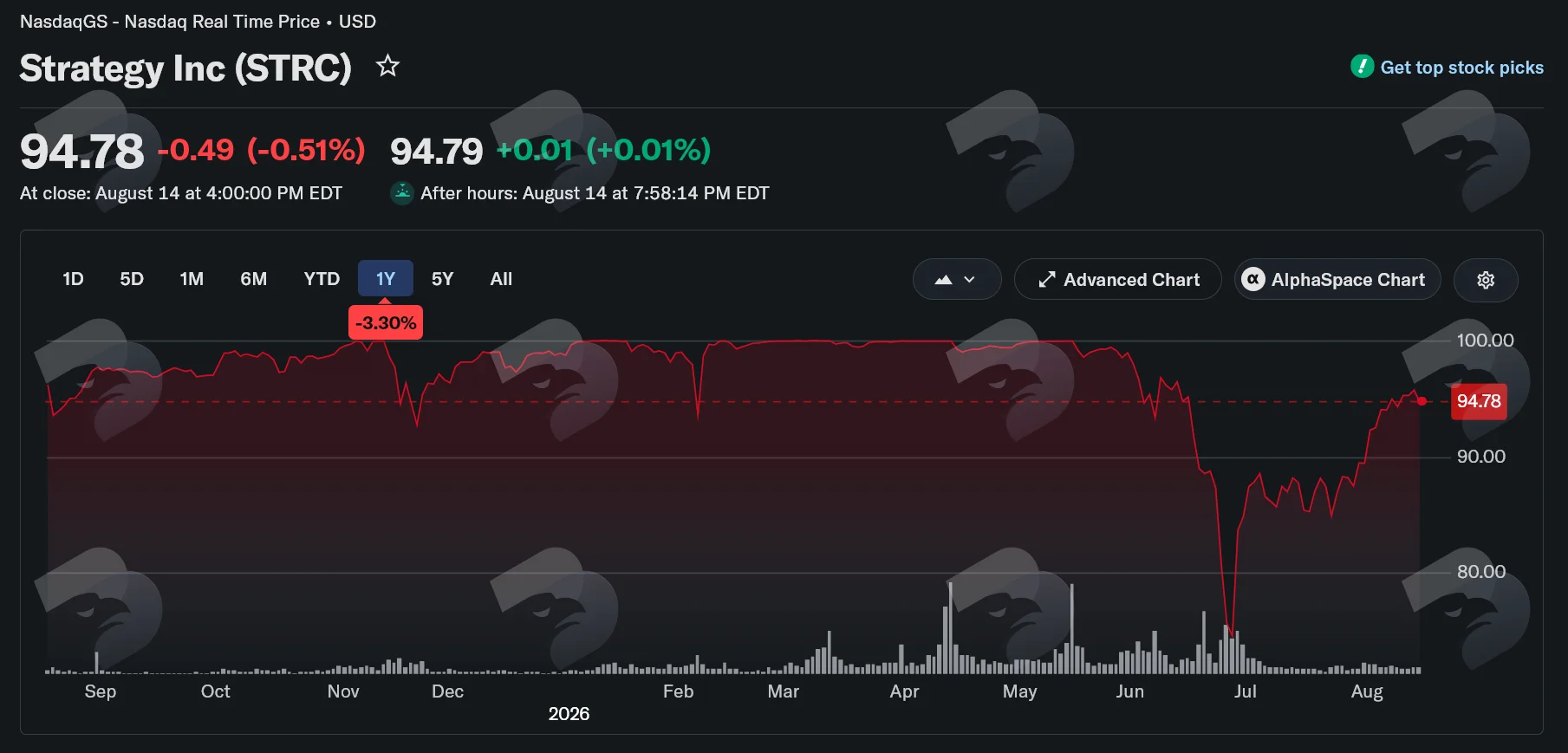Show the All time range
1568x753 pixels.
pos(501,279)
